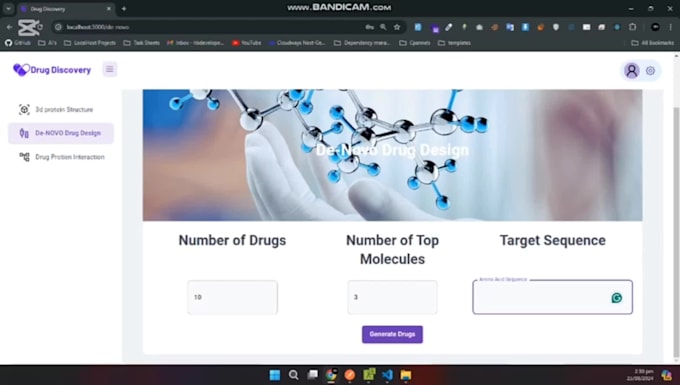
Task: Toggle the sidebar hamburger menu button
Action: 110,69
